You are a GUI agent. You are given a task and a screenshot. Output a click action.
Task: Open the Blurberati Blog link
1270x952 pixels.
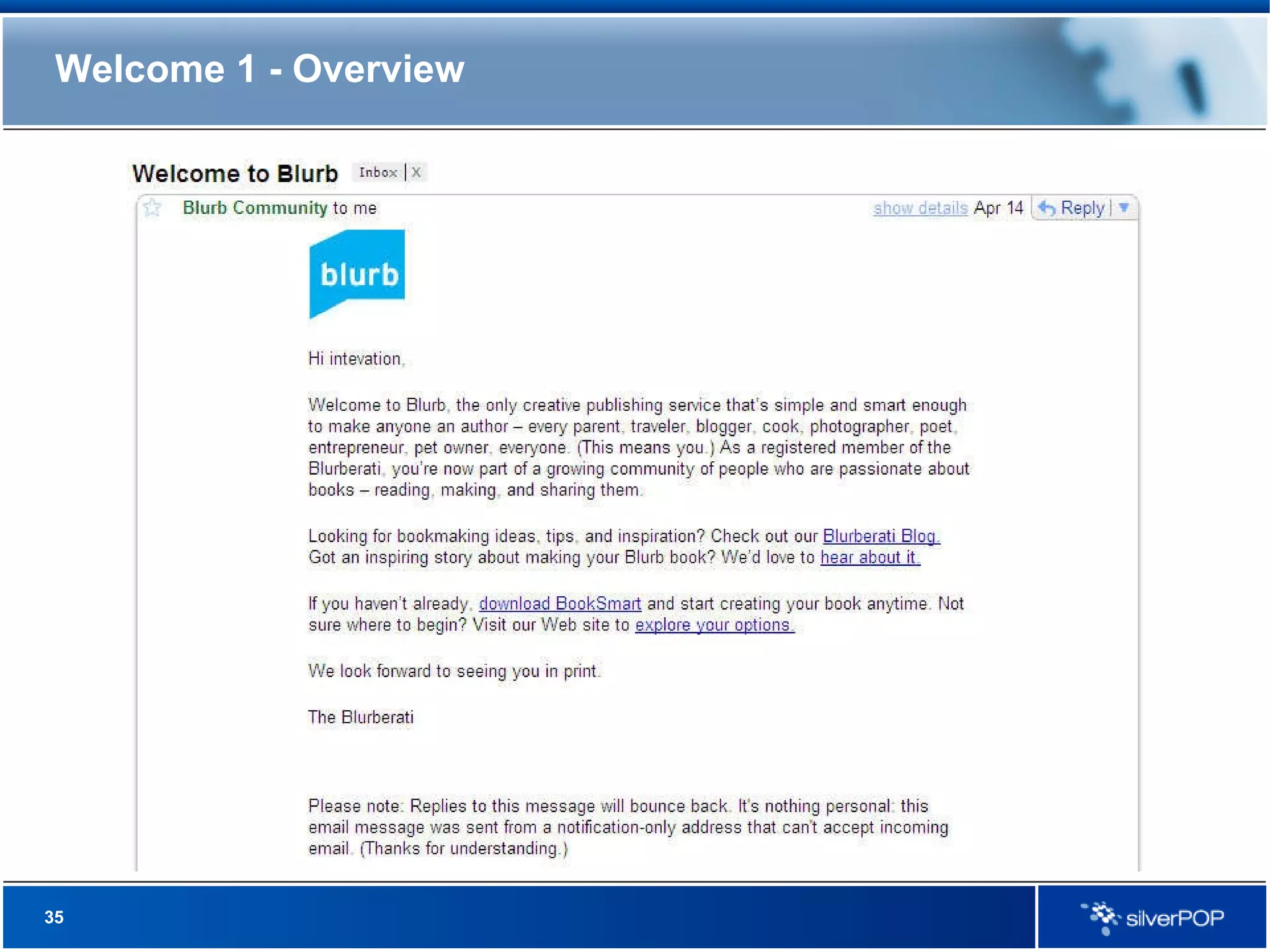point(881,536)
